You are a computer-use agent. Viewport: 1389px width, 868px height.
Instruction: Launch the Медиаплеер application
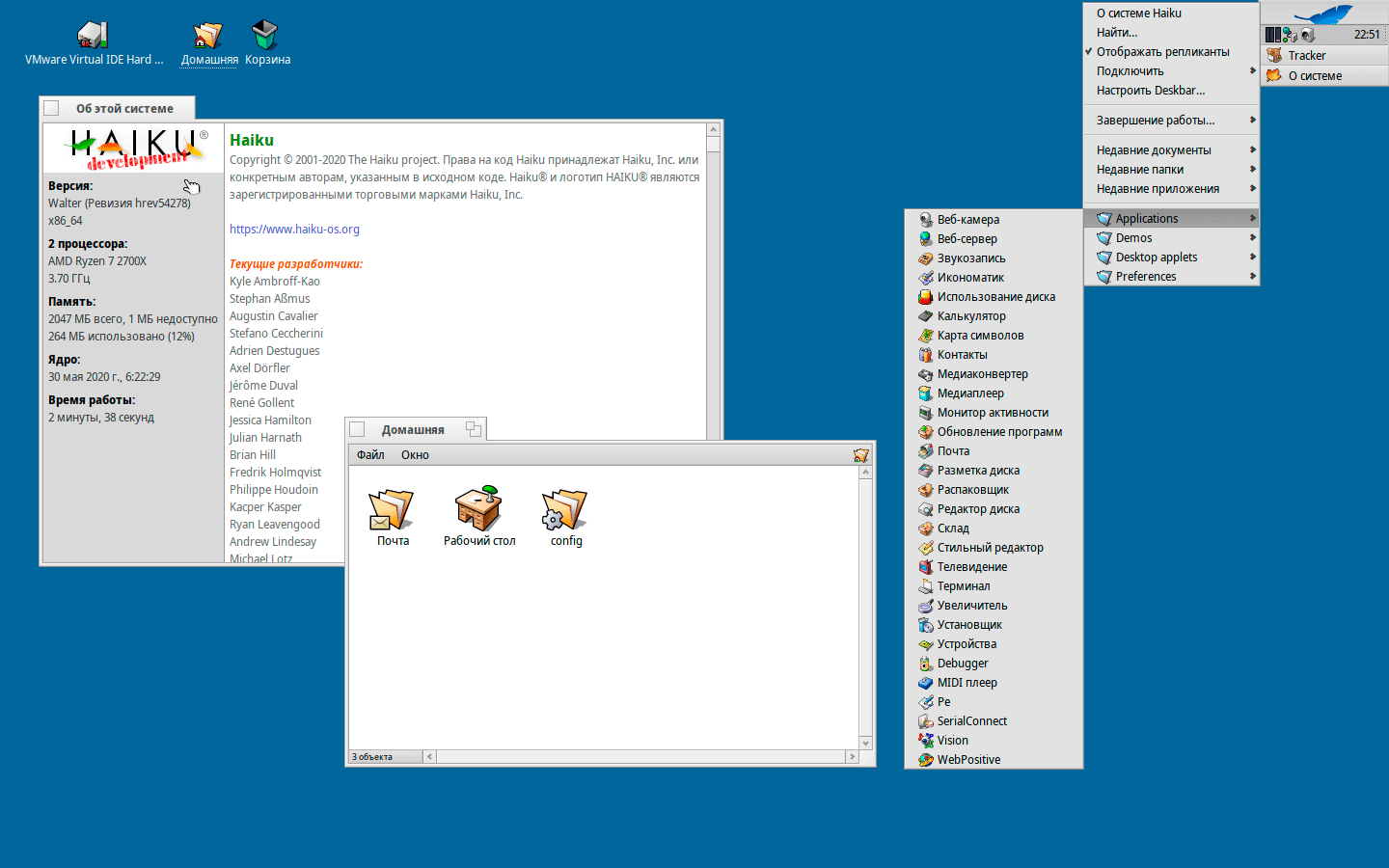tap(994, 393)
